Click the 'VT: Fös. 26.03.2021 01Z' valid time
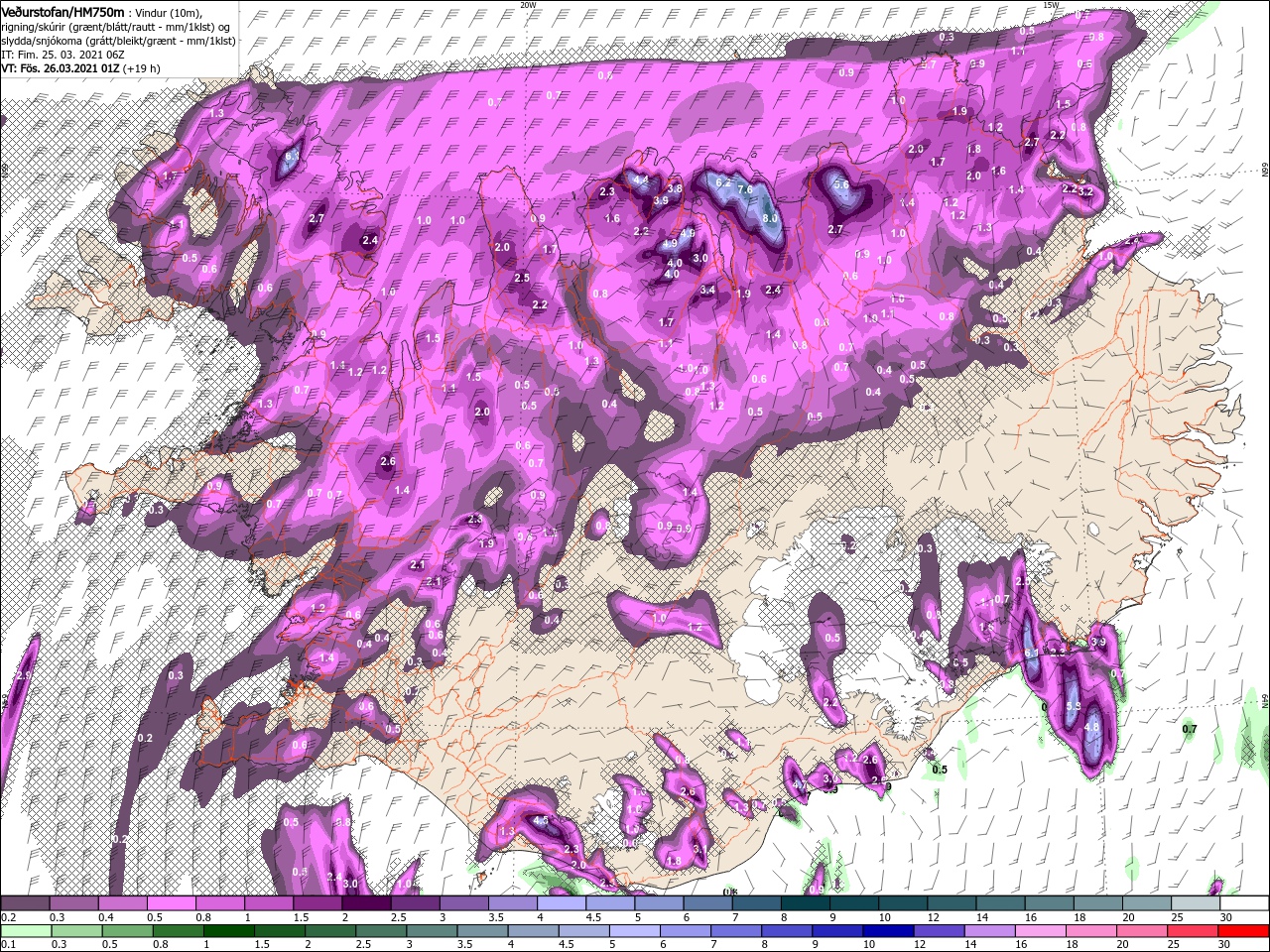Screen dimensions: 1270x952 (60, 69)
